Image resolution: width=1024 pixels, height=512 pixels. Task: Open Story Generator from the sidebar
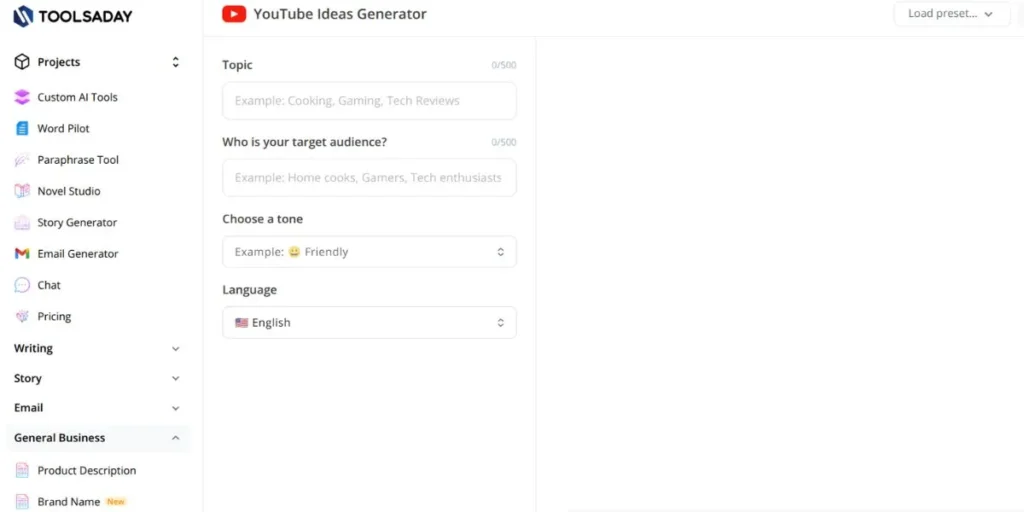77,223
